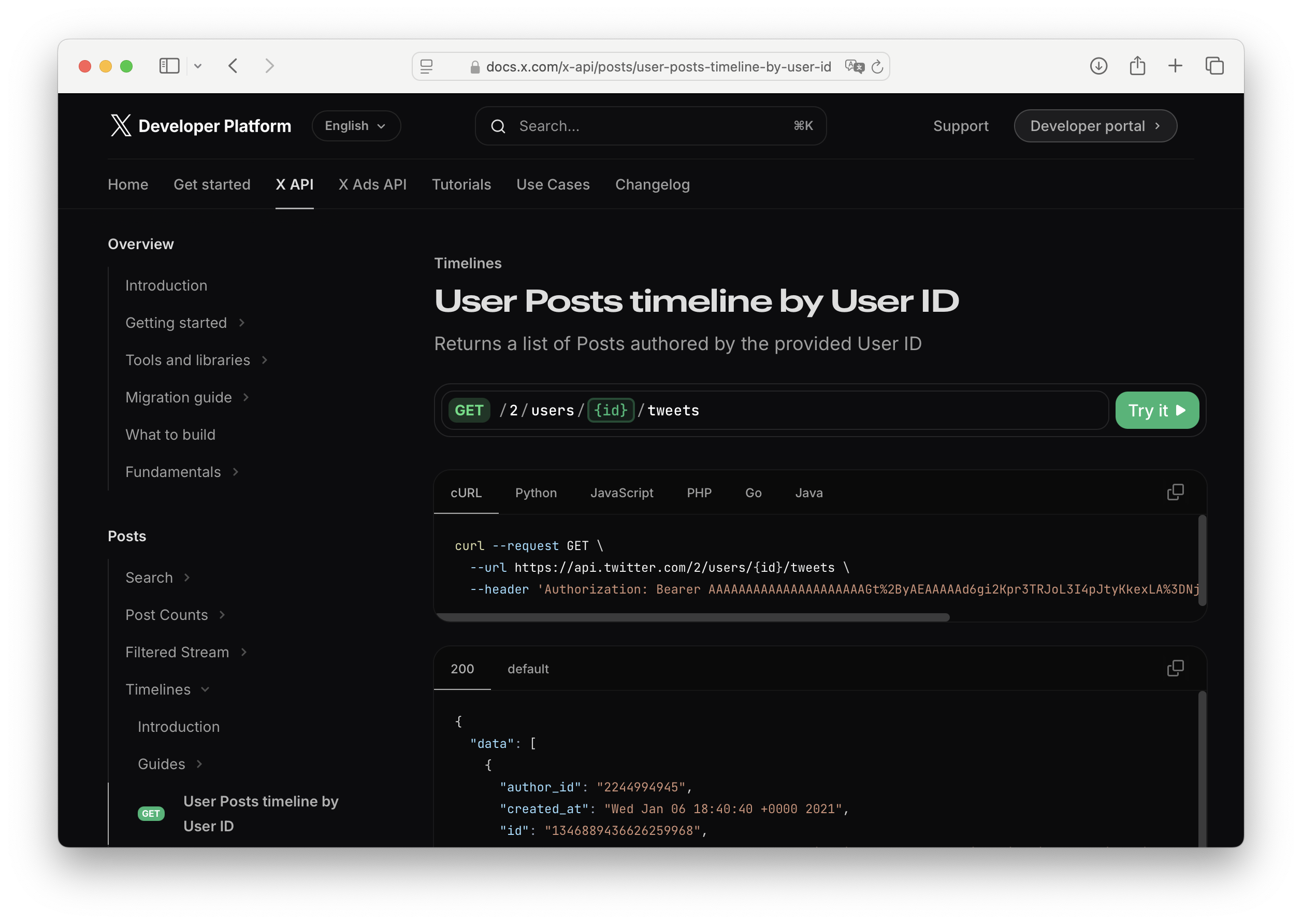
Task: Toggle the Safari sidebar icon
Action: click(x=169, y=66)
